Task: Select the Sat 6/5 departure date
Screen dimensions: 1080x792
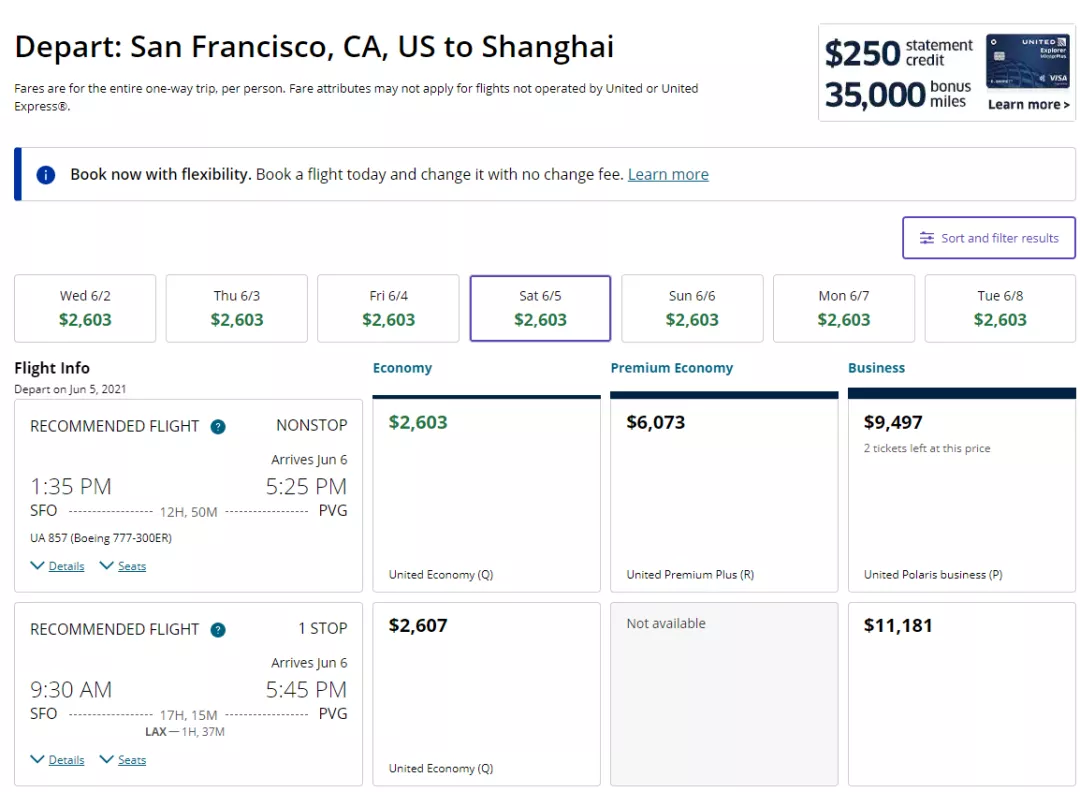Action: [x=540, y=308]
